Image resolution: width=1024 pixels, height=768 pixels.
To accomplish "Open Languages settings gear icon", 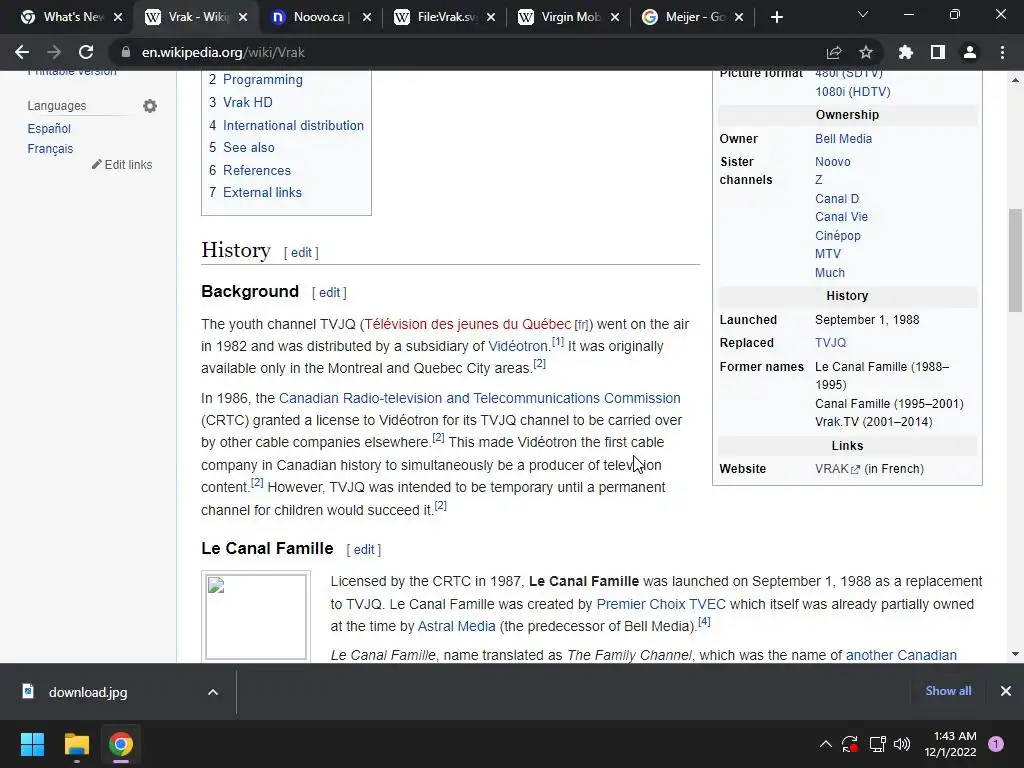I will [x=150, y=106].
